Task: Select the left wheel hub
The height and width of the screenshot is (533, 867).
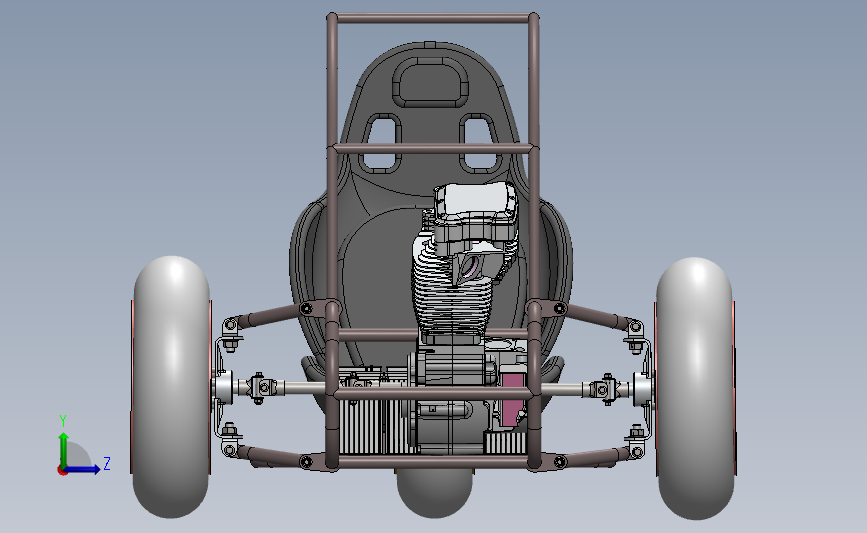Action: [222, 389]
